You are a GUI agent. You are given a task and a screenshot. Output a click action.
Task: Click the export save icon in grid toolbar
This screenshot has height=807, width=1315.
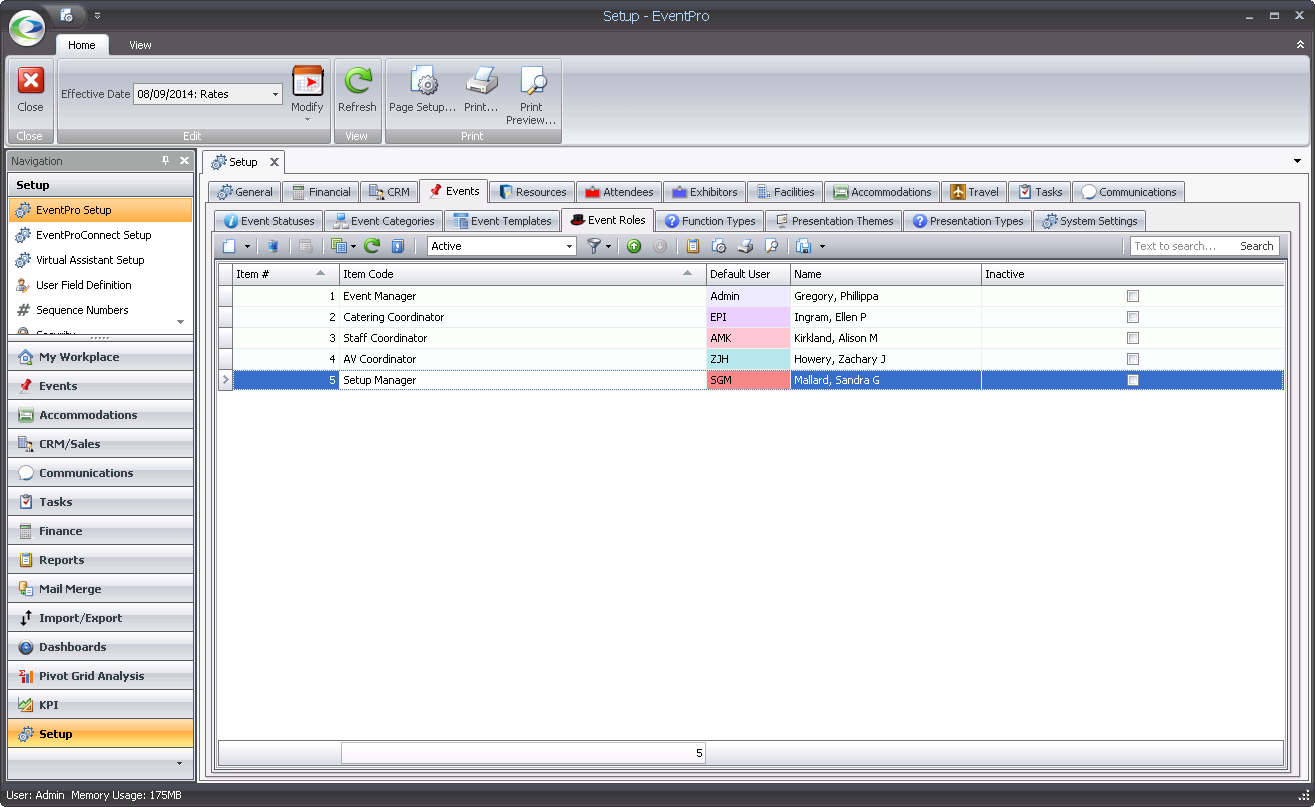tap(804, 246)
